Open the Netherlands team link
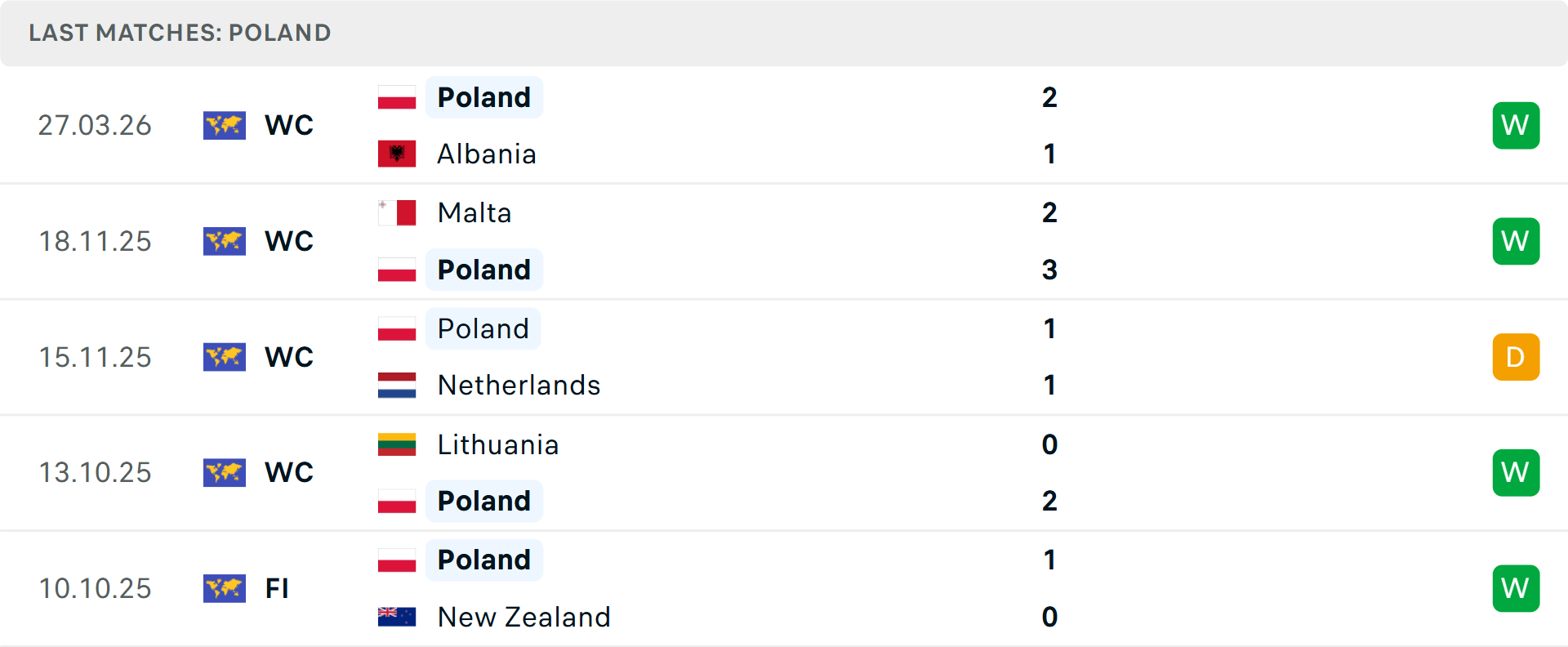Viewport: 1568px width, 647px height. [x=519, y=385]
